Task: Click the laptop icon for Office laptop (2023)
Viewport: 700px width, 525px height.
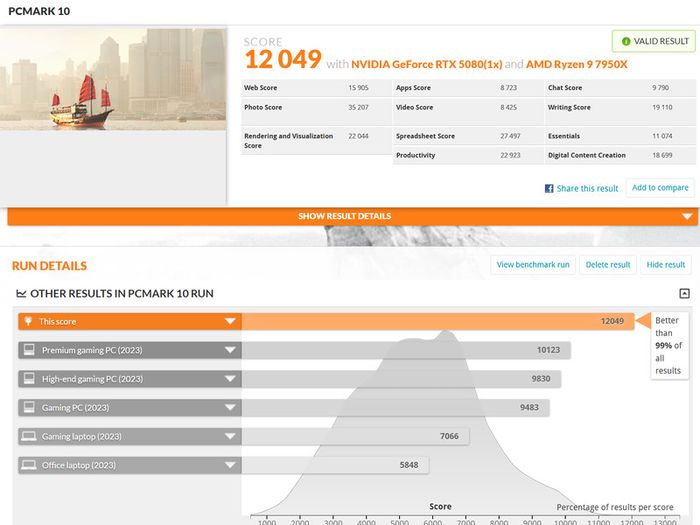Action: coord(29,465)
